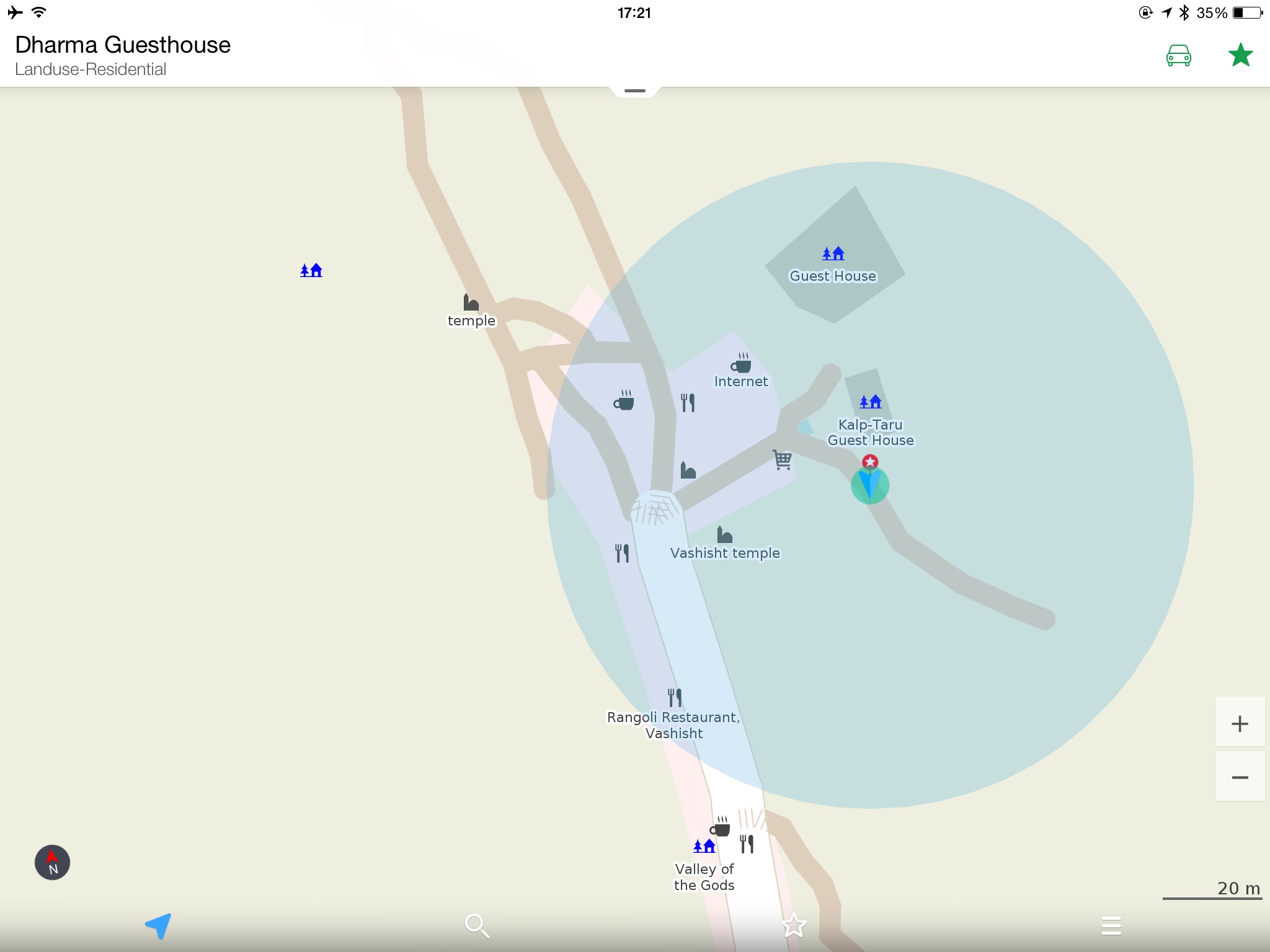1270x952 pixels.
Task: Tap the my-location arrow button
Action: coord(159,925)
